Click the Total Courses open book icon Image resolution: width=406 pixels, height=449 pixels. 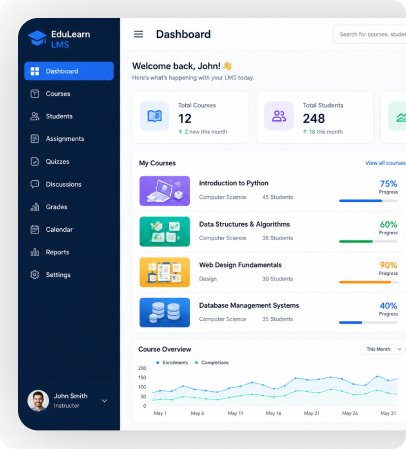(x=155, y=116)
